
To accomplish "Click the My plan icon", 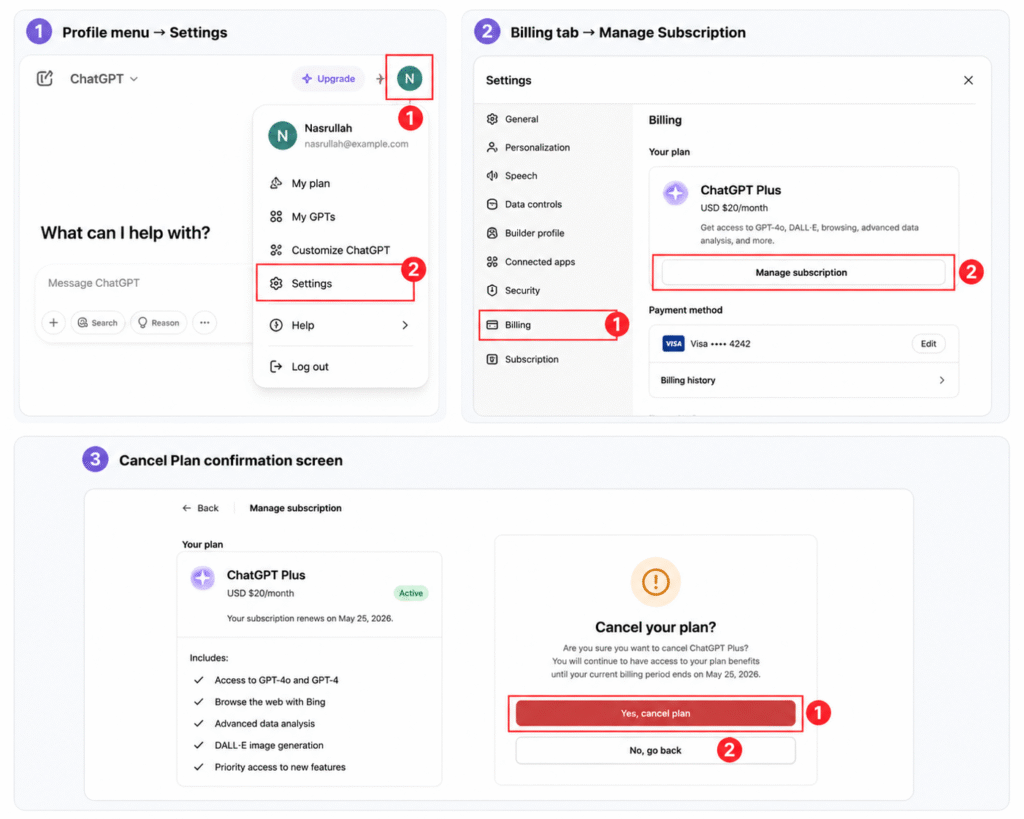I will [276, 184].
